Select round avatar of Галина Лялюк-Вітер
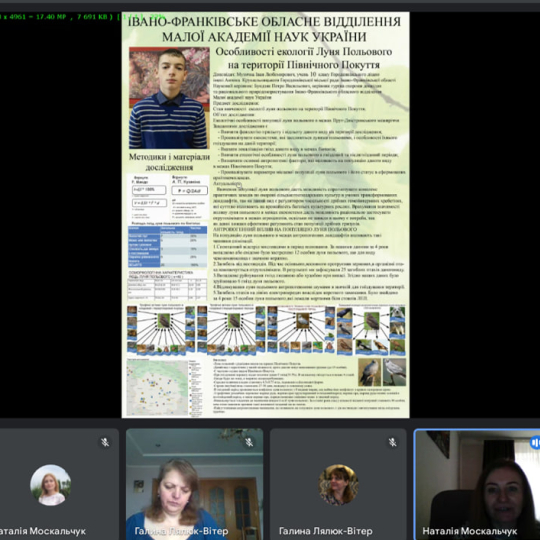 click(338, 485)
